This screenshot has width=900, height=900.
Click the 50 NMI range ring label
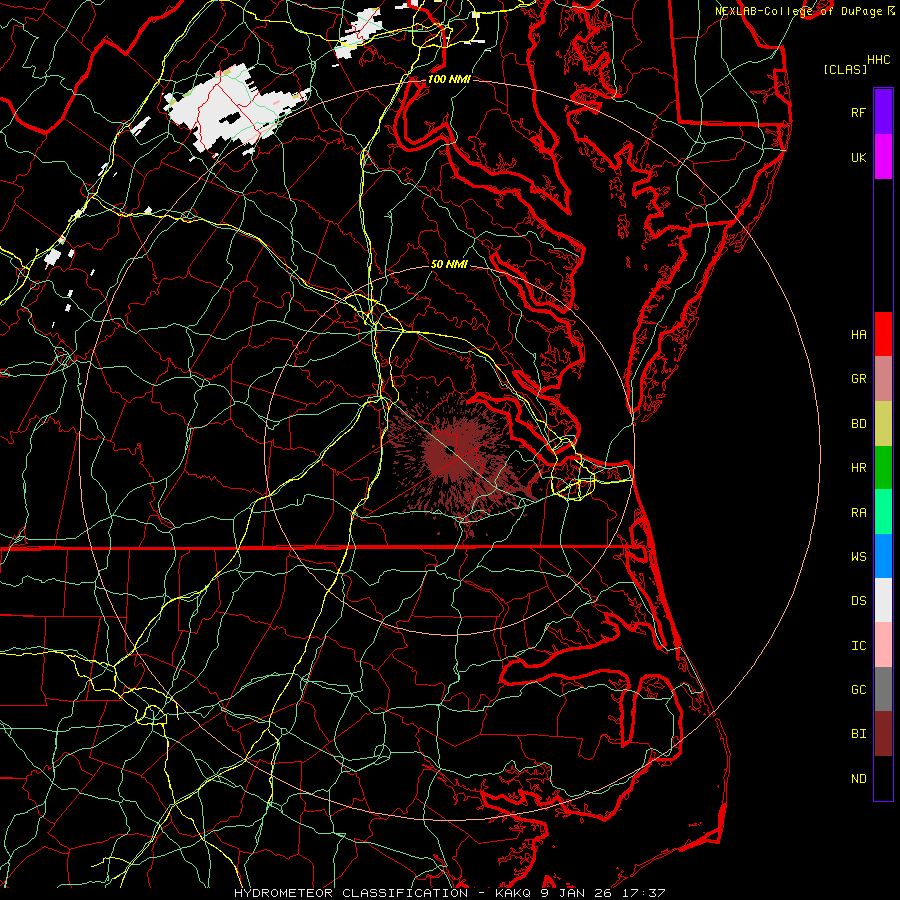(x=449, y=264)
